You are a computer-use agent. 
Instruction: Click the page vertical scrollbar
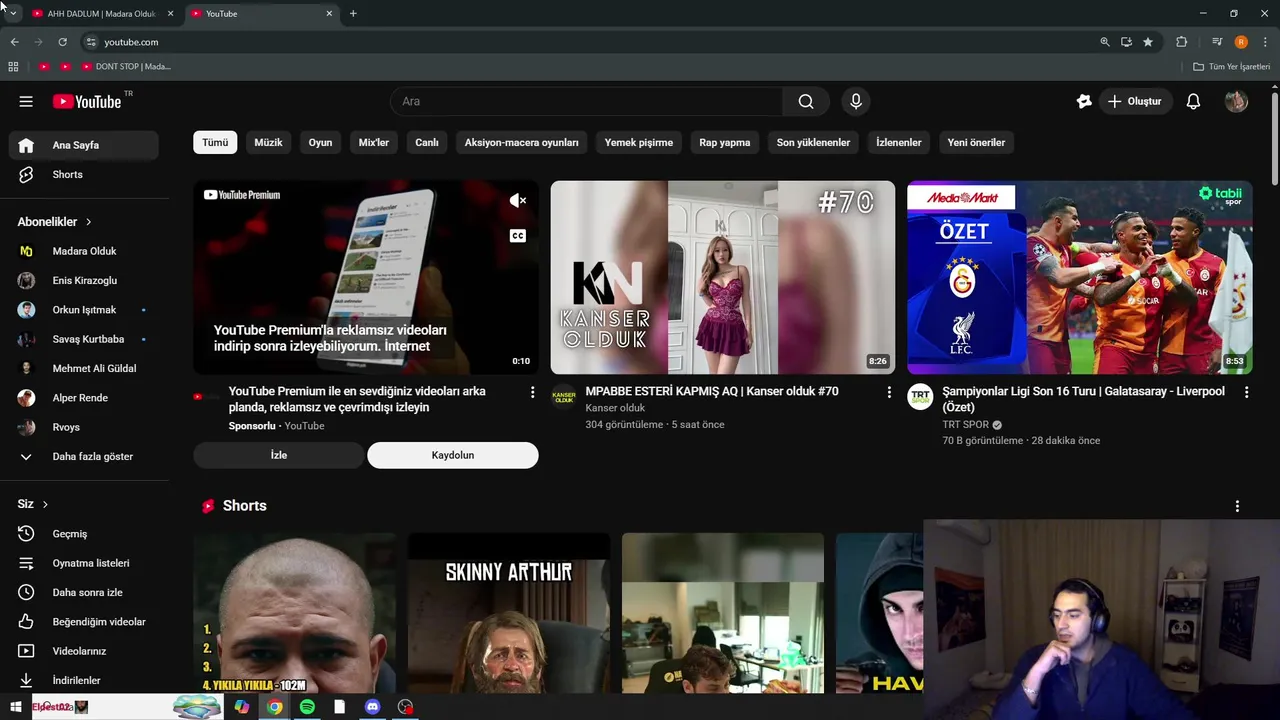(1275, 140)
